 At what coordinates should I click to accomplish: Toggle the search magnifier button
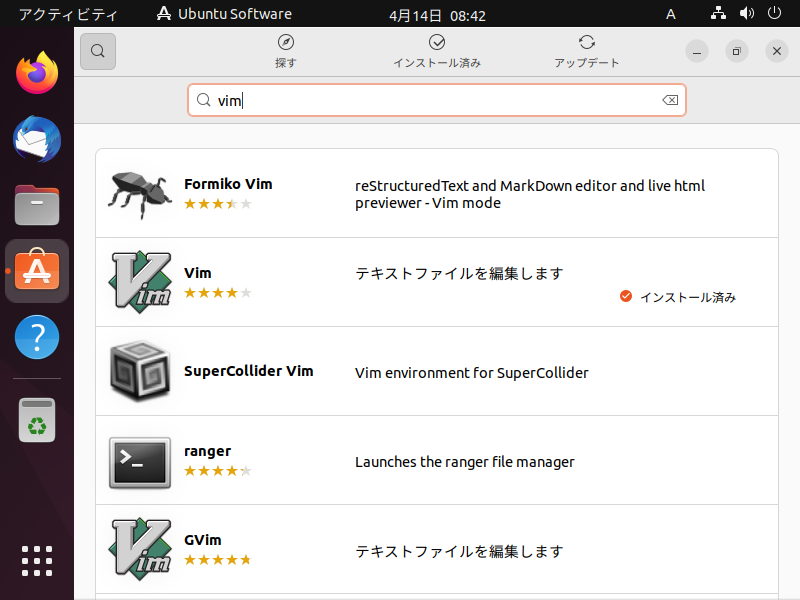(97, 51)
